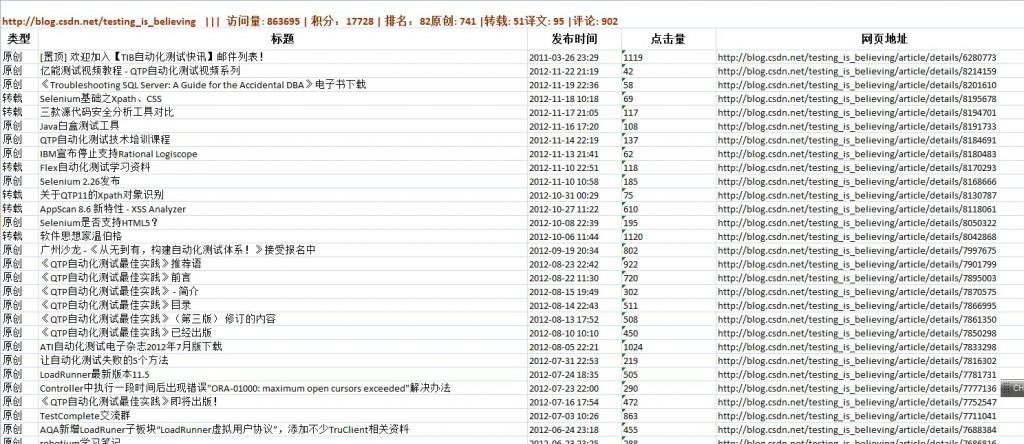Select the Selenium 2.26发布 title cell
This screenshot has height=444, width=1024.
coord(283,181)
